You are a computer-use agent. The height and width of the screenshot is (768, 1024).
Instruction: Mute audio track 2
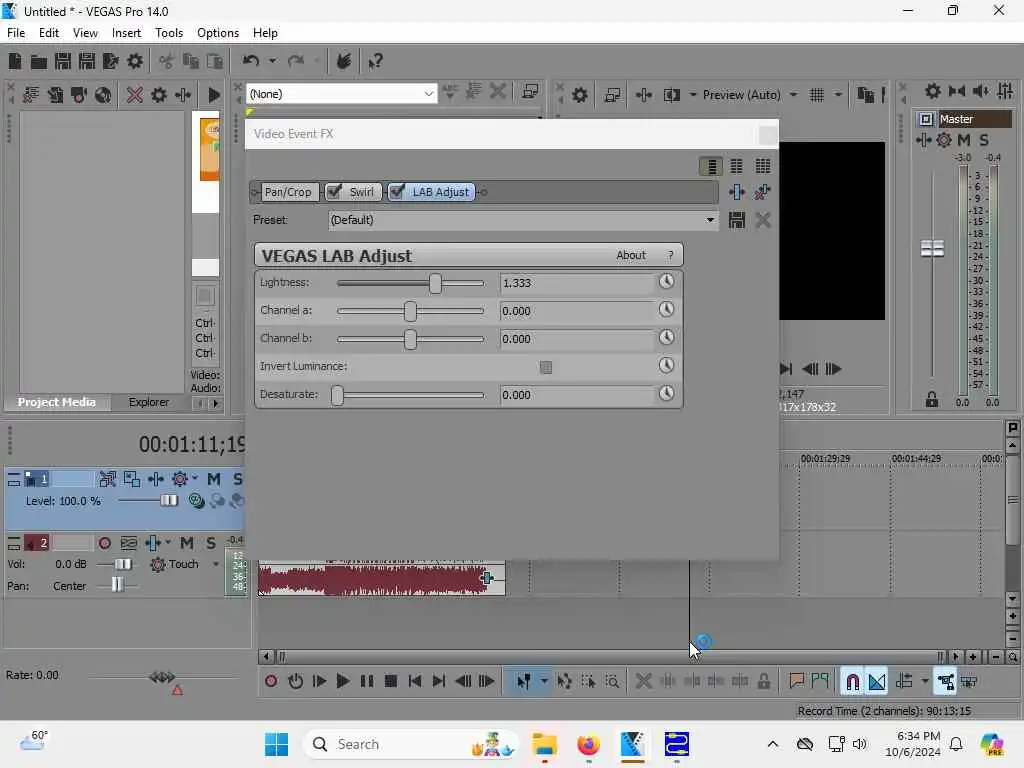click(x=187, y=543)
